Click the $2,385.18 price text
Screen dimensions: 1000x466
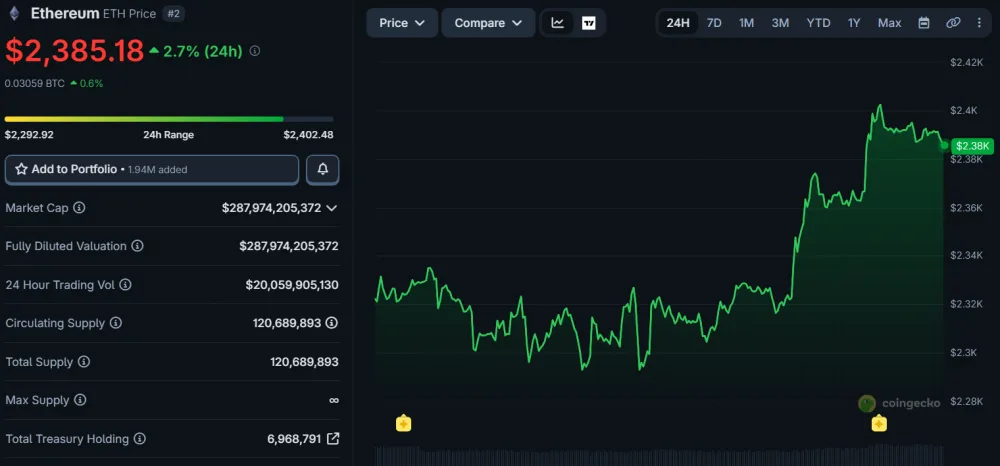click(x=75, y=51)
